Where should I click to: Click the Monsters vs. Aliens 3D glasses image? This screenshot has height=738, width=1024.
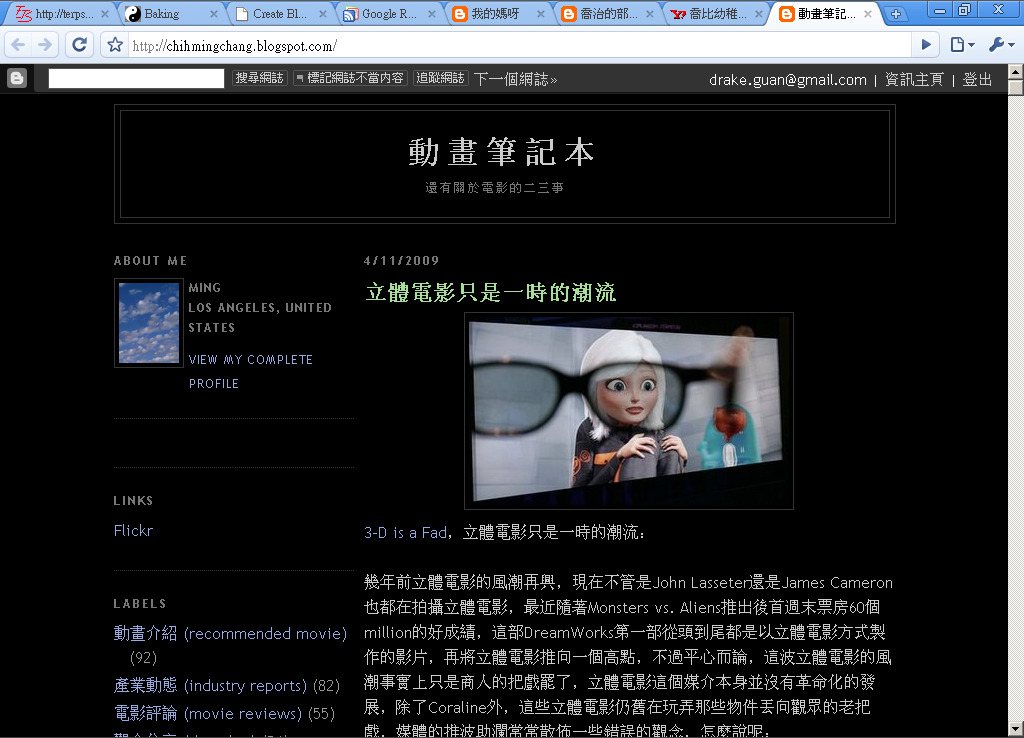pos(628,411)
